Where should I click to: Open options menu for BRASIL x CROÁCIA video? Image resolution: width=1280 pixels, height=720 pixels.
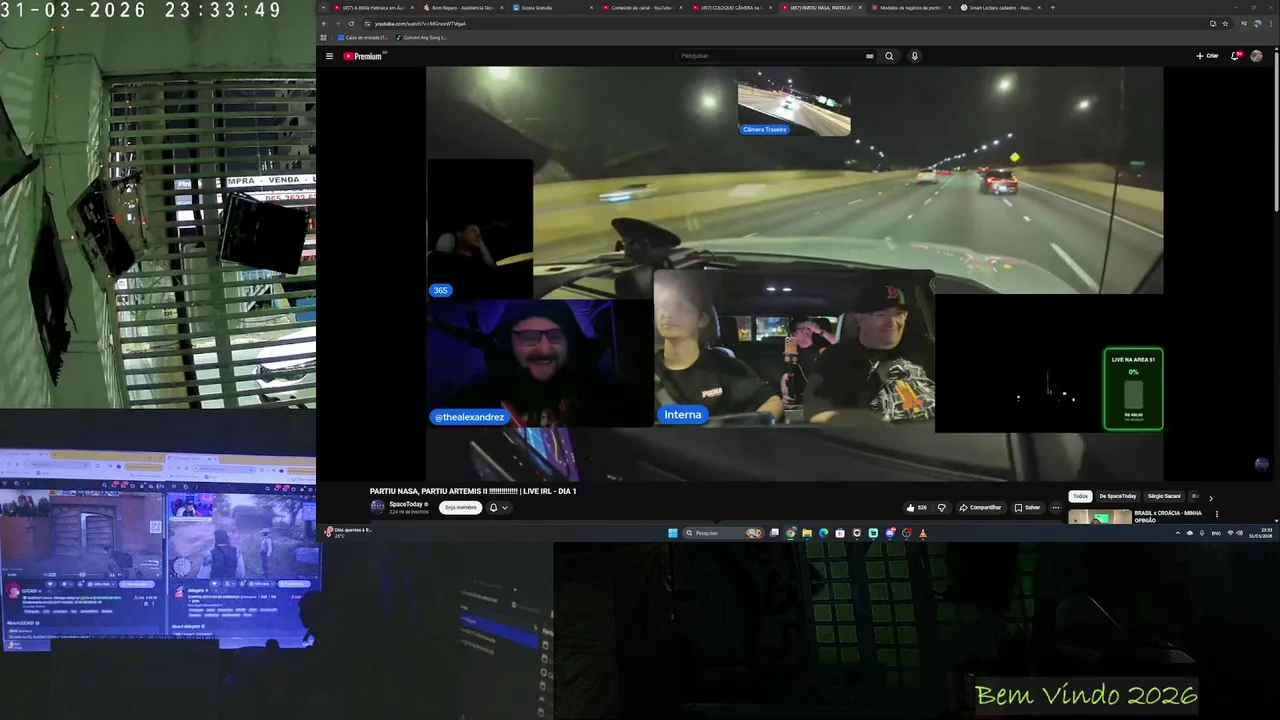click(x=1217, y=514)
